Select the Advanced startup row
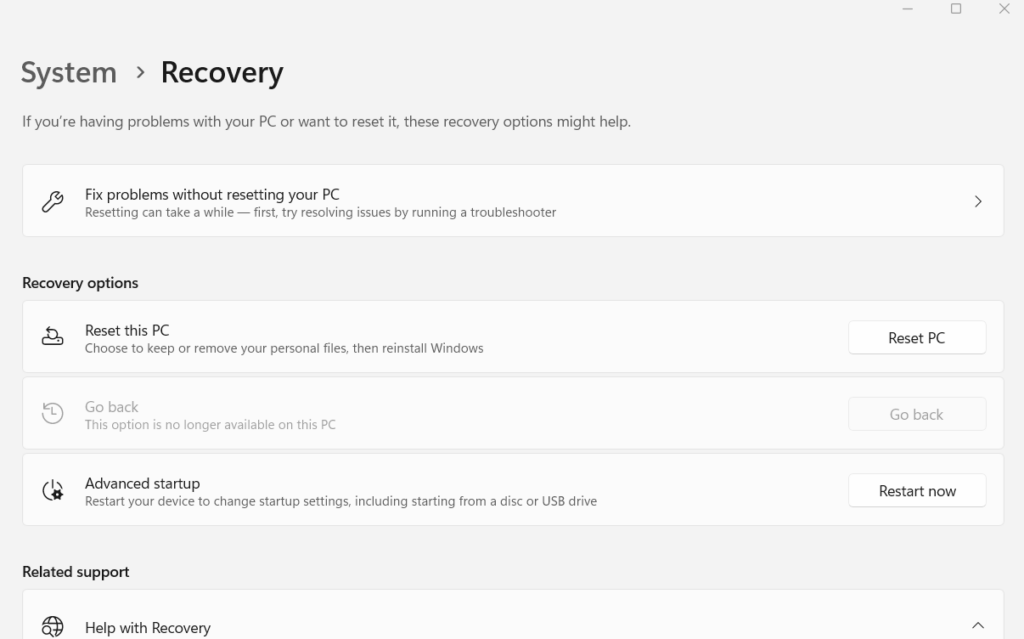This screenshot has width=1024, height=639. pos(400,490)
